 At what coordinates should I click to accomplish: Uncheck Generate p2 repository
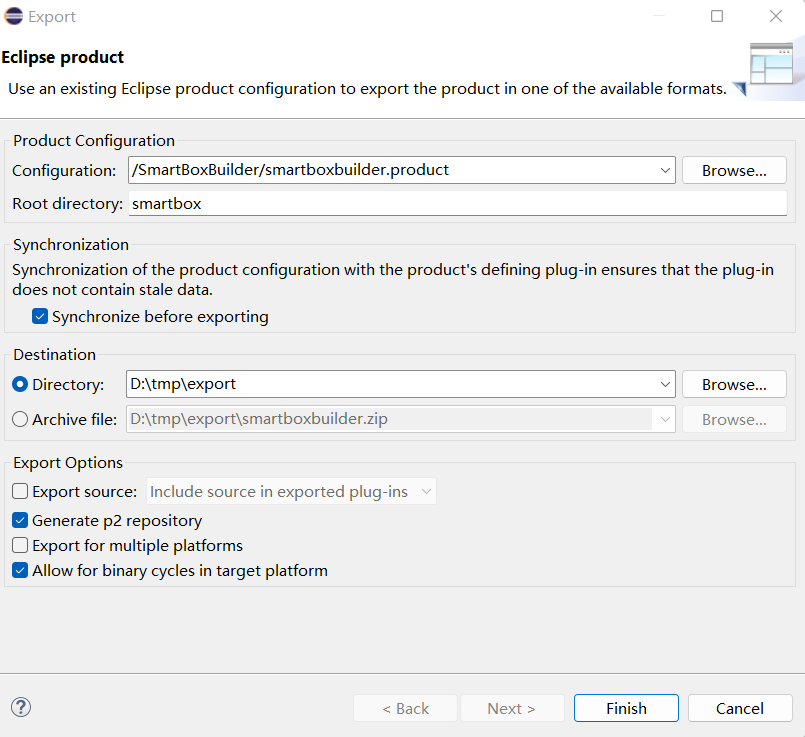click(20, 520)
